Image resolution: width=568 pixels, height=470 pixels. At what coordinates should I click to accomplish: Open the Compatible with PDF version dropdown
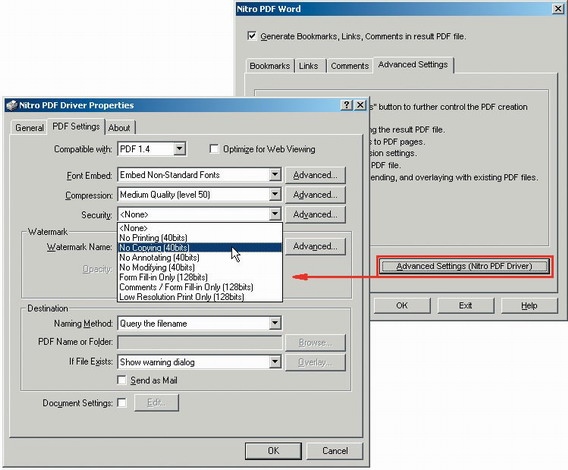[179, 149]
